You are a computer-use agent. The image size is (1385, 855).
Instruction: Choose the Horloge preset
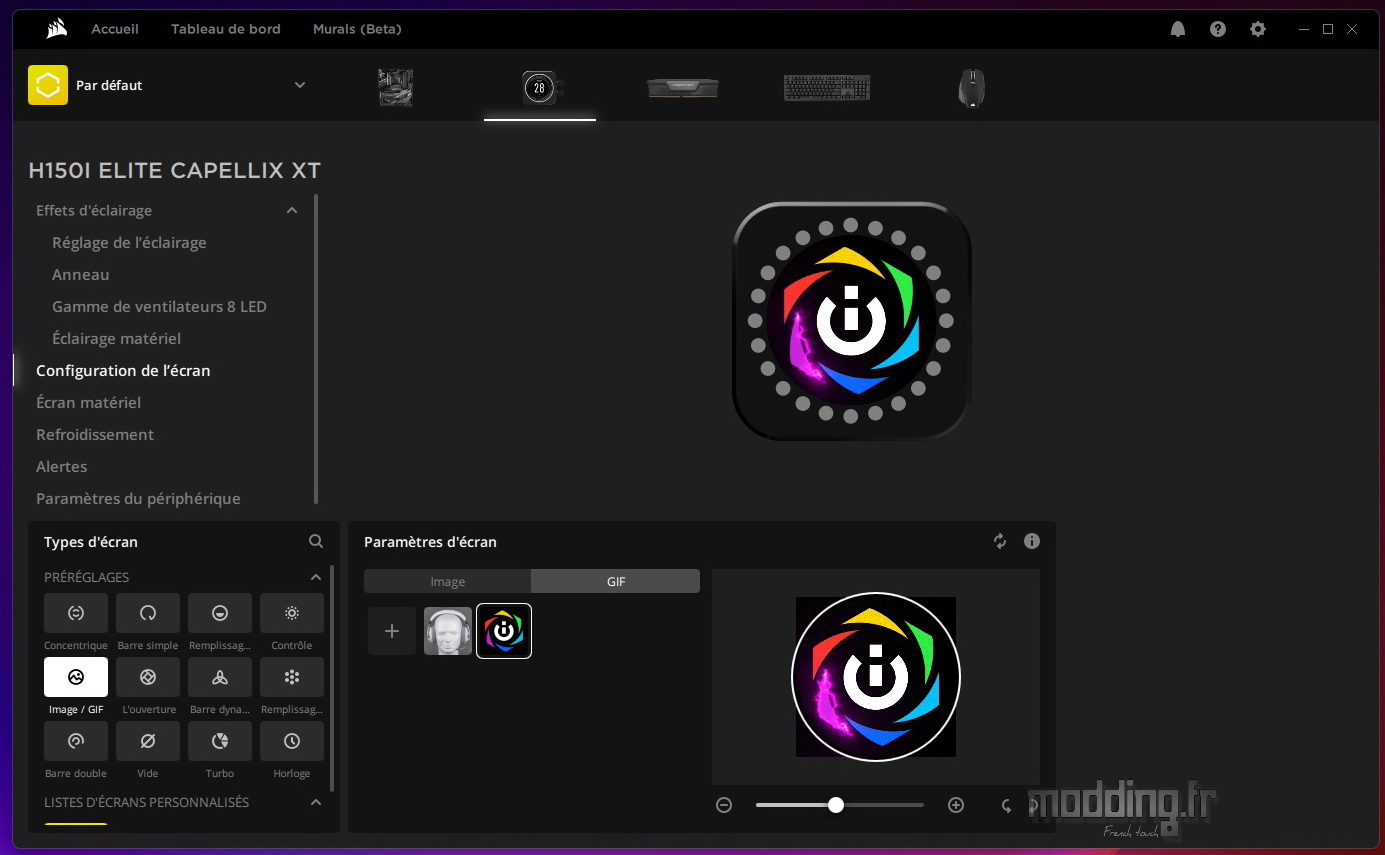click(x=292, y=741)
